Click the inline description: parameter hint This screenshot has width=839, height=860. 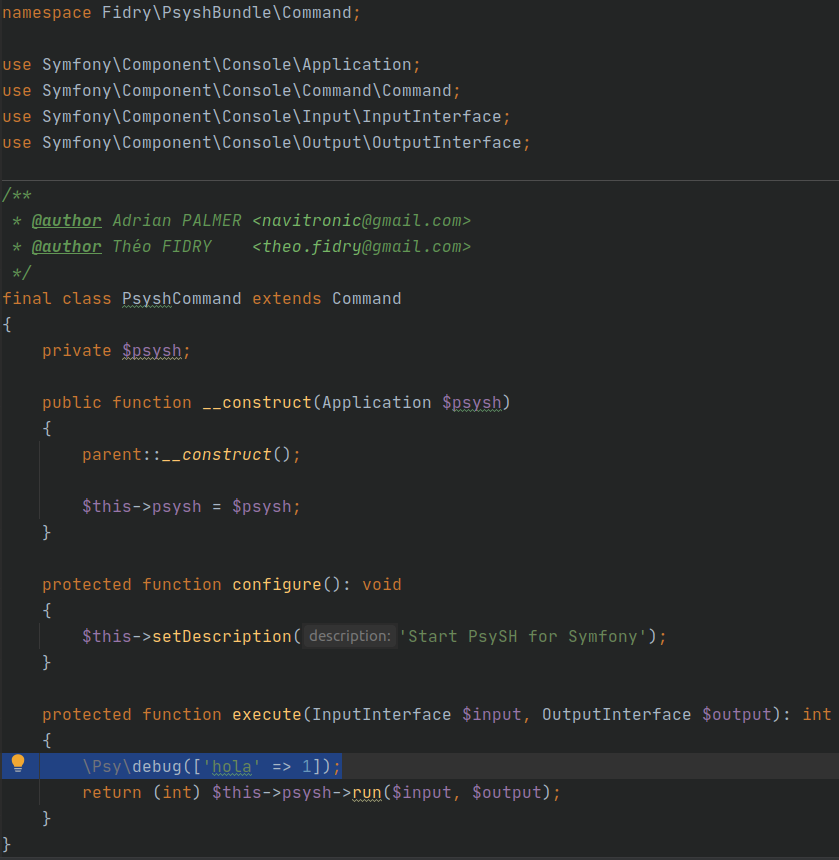[x=349, y=636]
